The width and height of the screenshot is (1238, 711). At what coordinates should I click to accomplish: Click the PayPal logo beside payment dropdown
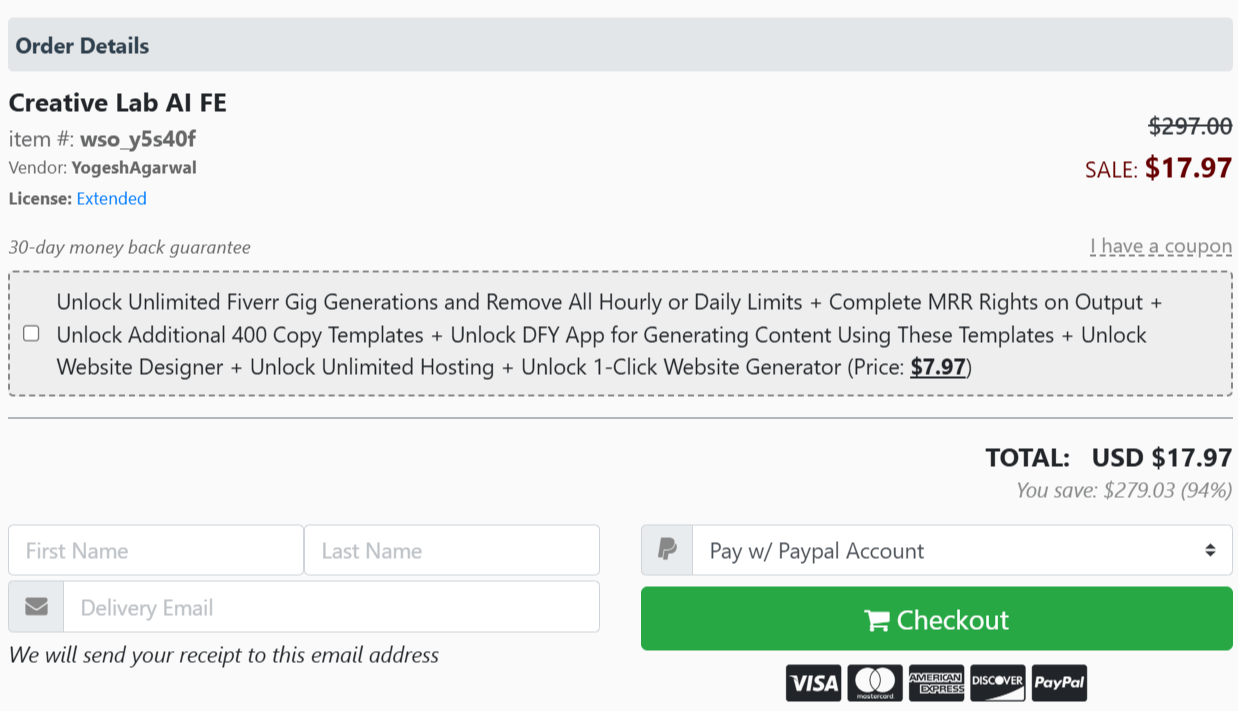click(667, 550)
